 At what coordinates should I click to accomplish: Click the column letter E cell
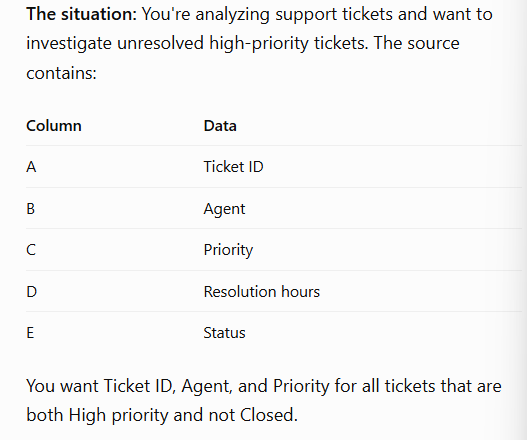point(30,333)
